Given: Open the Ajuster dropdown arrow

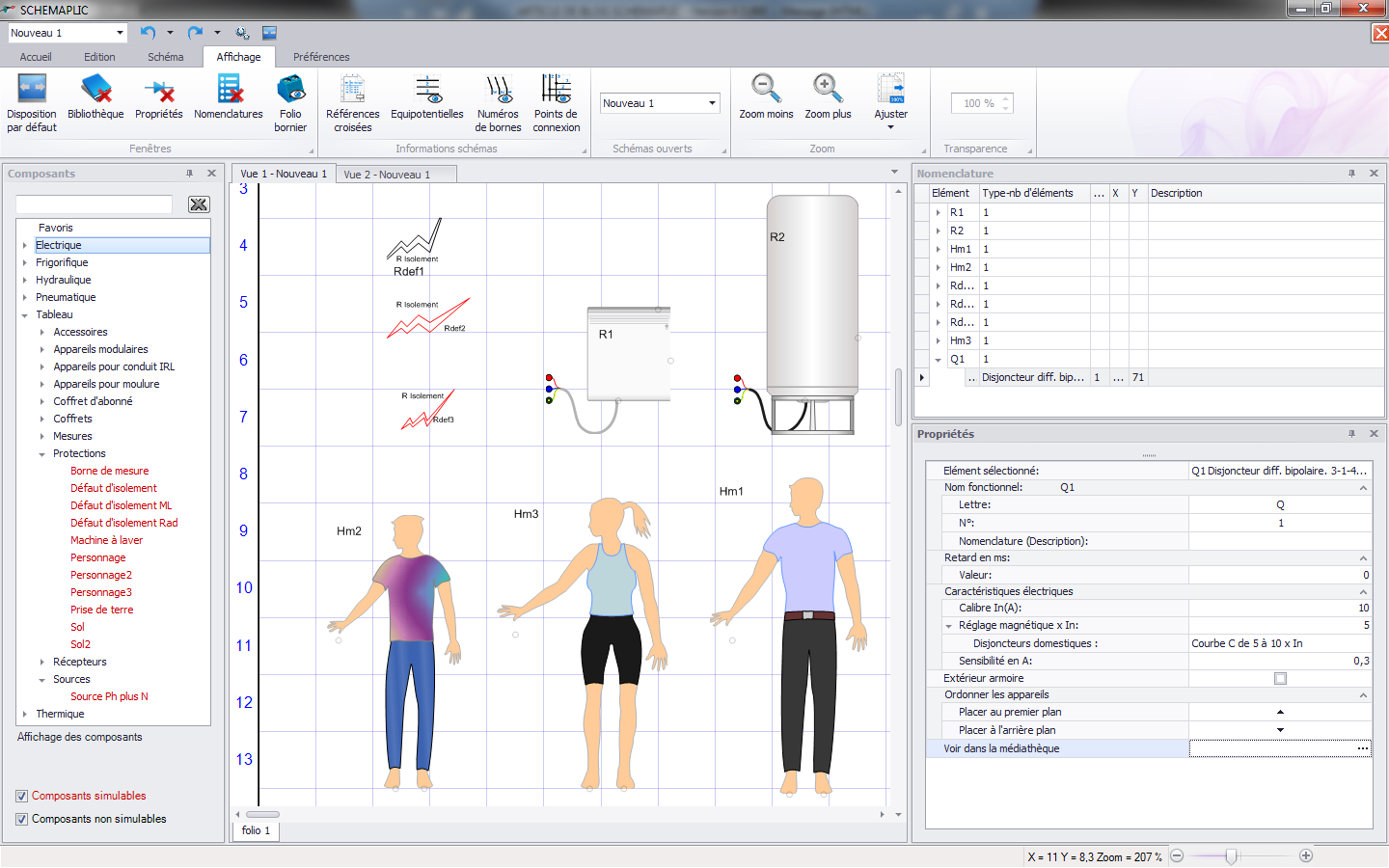Looking at the screenshot, I should coord(890,127).
